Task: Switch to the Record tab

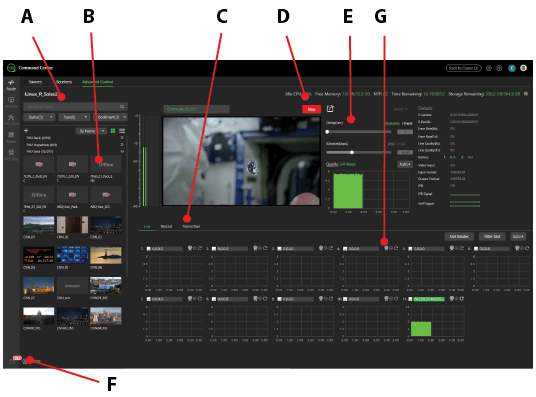Action: (166, 226)
